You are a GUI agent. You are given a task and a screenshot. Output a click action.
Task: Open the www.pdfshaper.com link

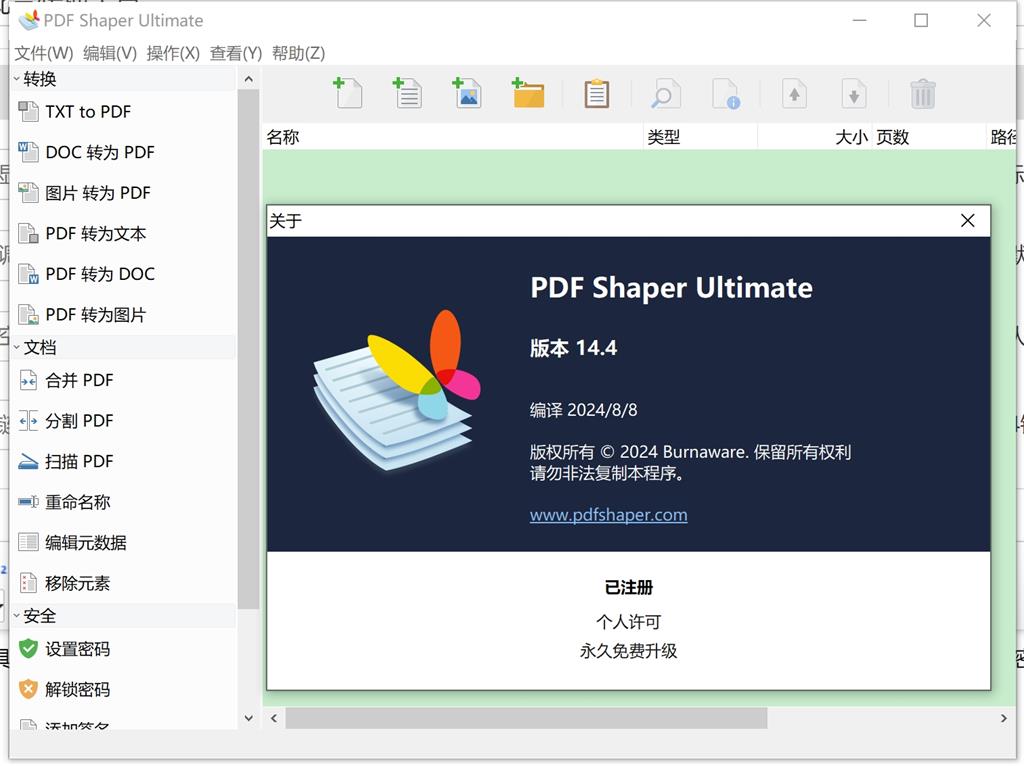coord(609,515)
